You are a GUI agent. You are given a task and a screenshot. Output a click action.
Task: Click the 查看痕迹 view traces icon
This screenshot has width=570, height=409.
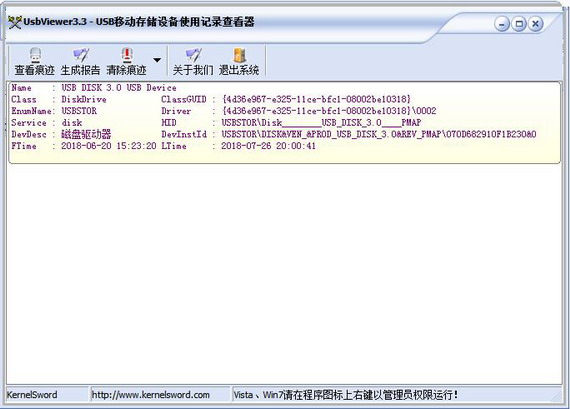pos(35,55)
